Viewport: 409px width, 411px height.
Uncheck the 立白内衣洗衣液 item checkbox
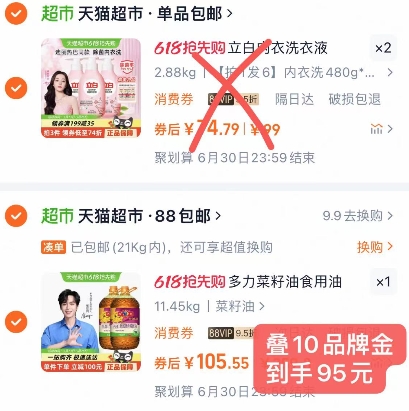(x=16, y=88)
